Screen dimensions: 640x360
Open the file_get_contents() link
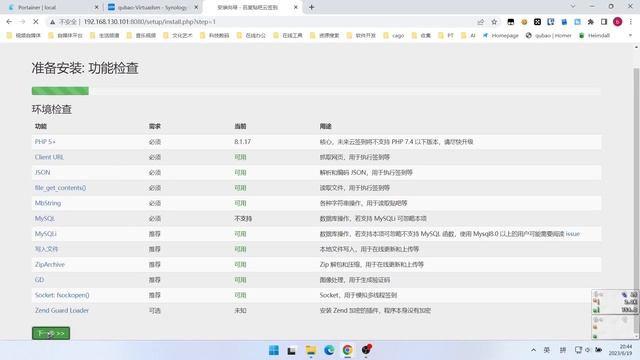click(60, 188)
